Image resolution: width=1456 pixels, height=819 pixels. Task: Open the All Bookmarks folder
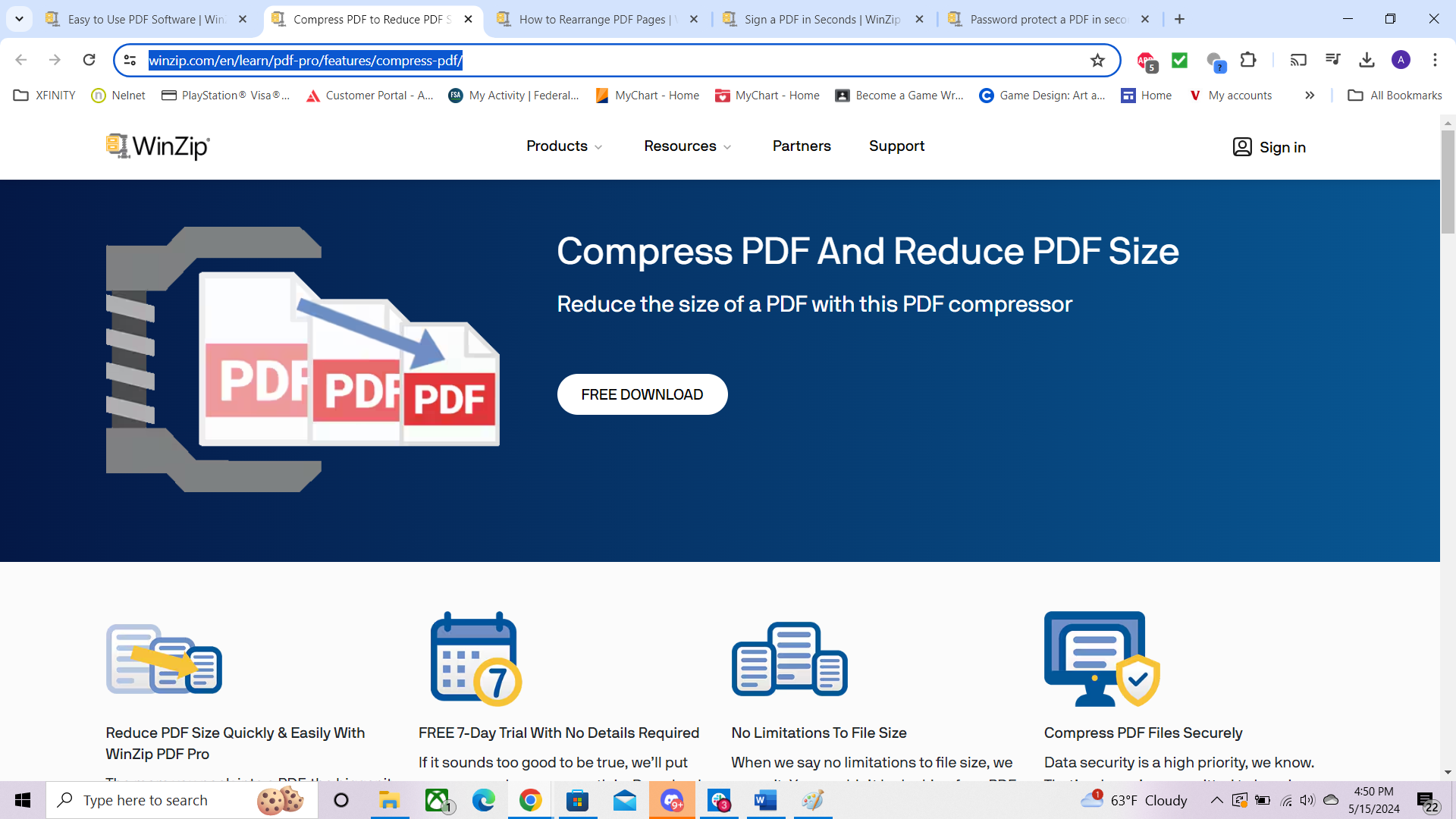coord(1395,95)
